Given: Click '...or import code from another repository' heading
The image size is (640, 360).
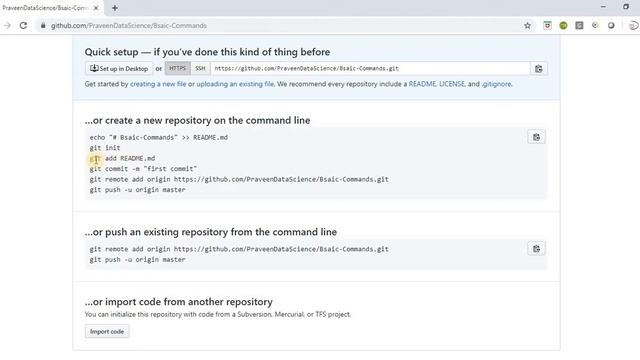Looking at the screenshot, I should [x=179, y=302].
